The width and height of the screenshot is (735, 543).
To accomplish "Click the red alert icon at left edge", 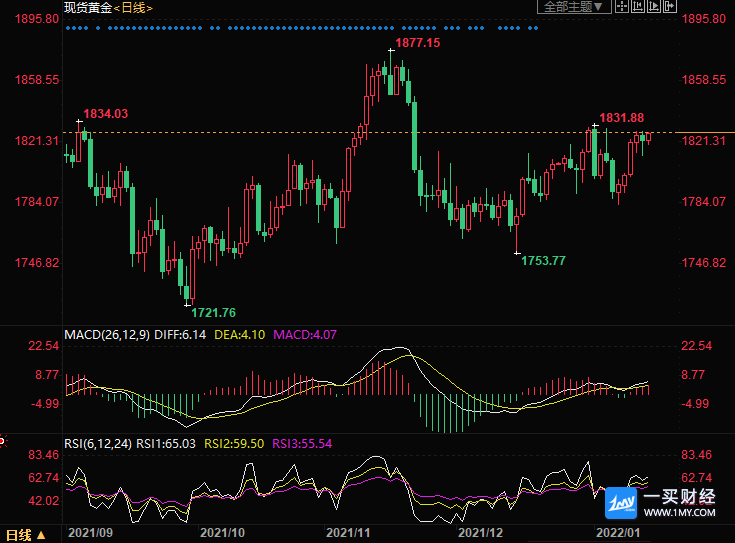I will click(x=2, y=441).
